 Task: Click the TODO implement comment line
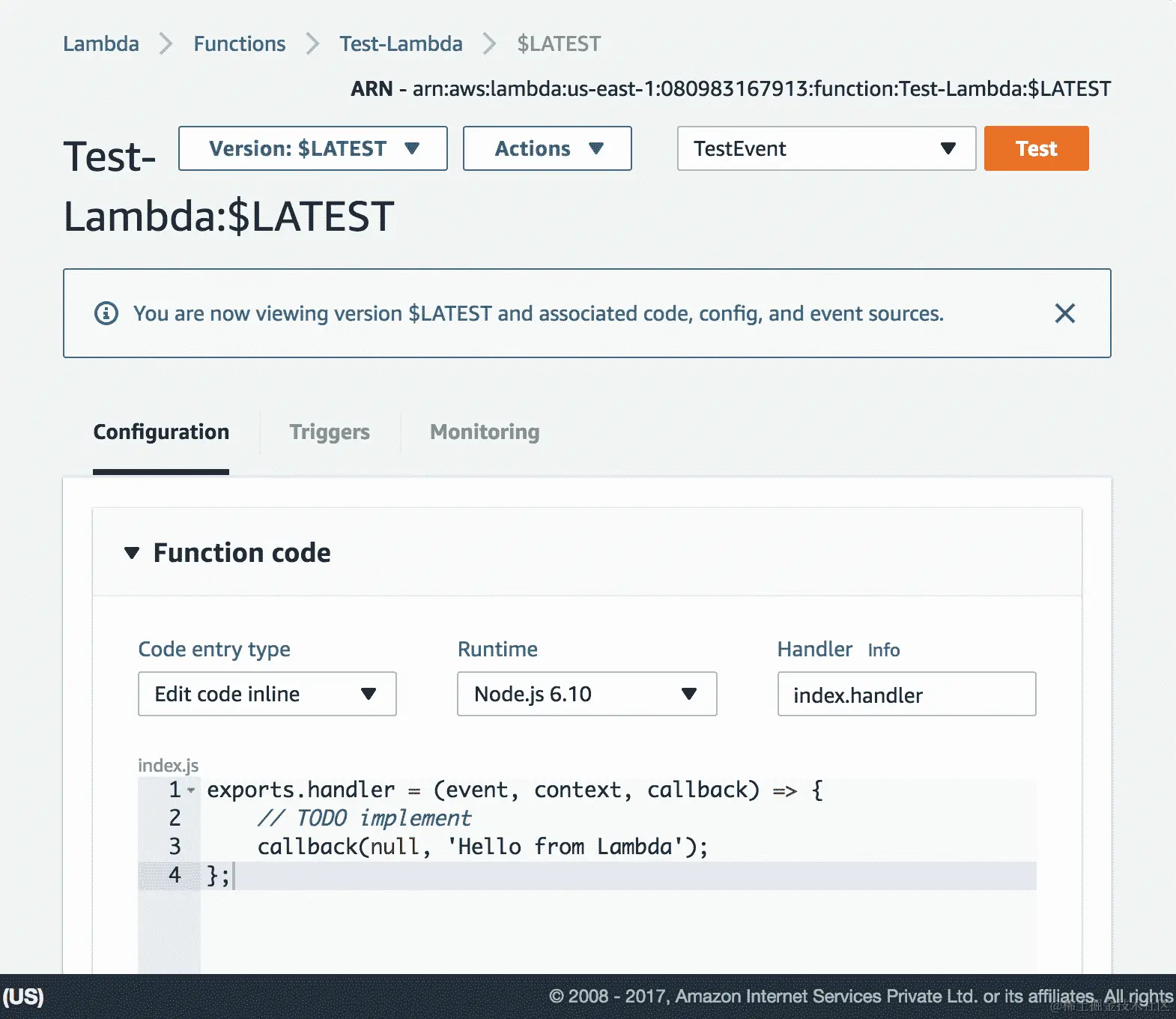click(364, 818)
